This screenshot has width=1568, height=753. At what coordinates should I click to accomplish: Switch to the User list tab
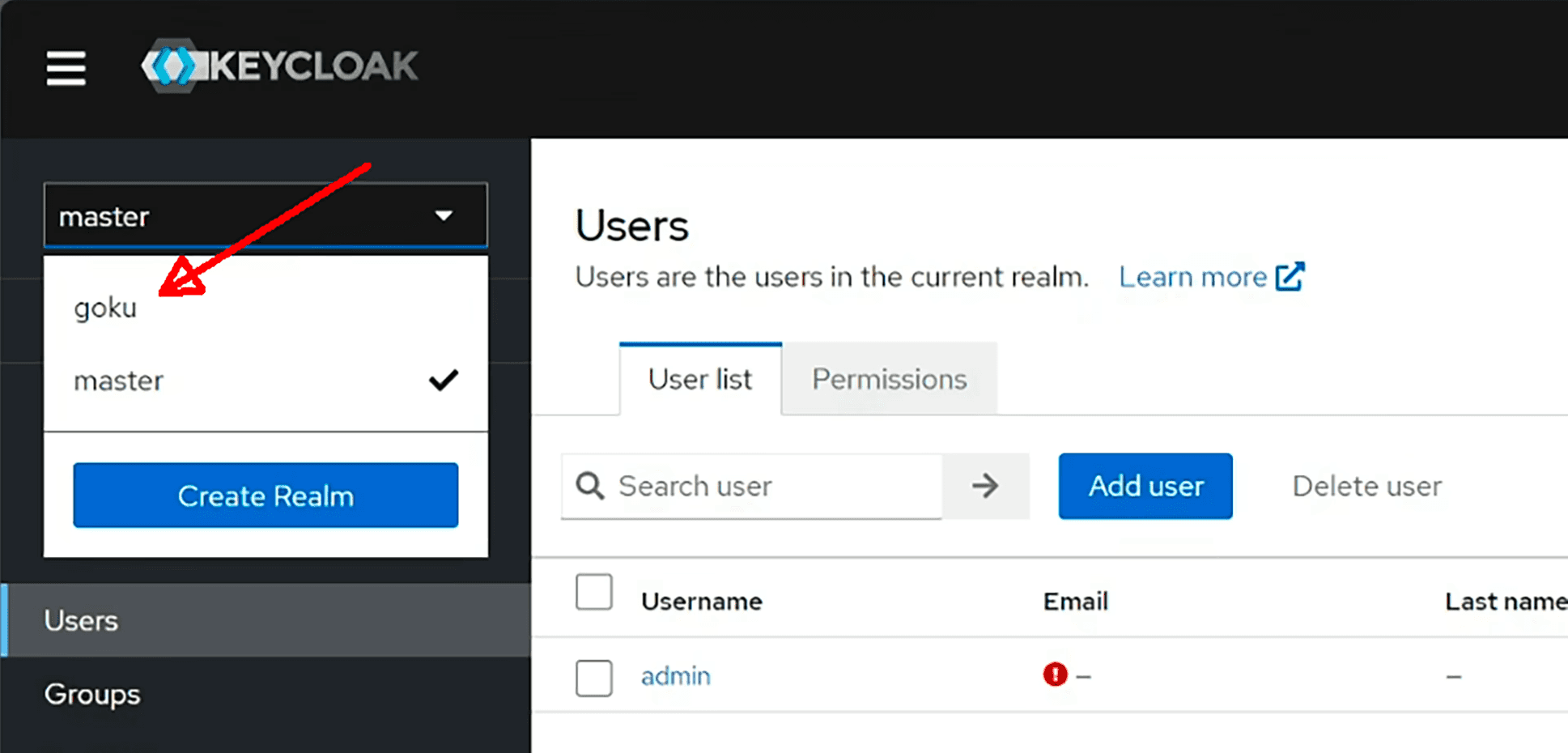tap(699, 379)
